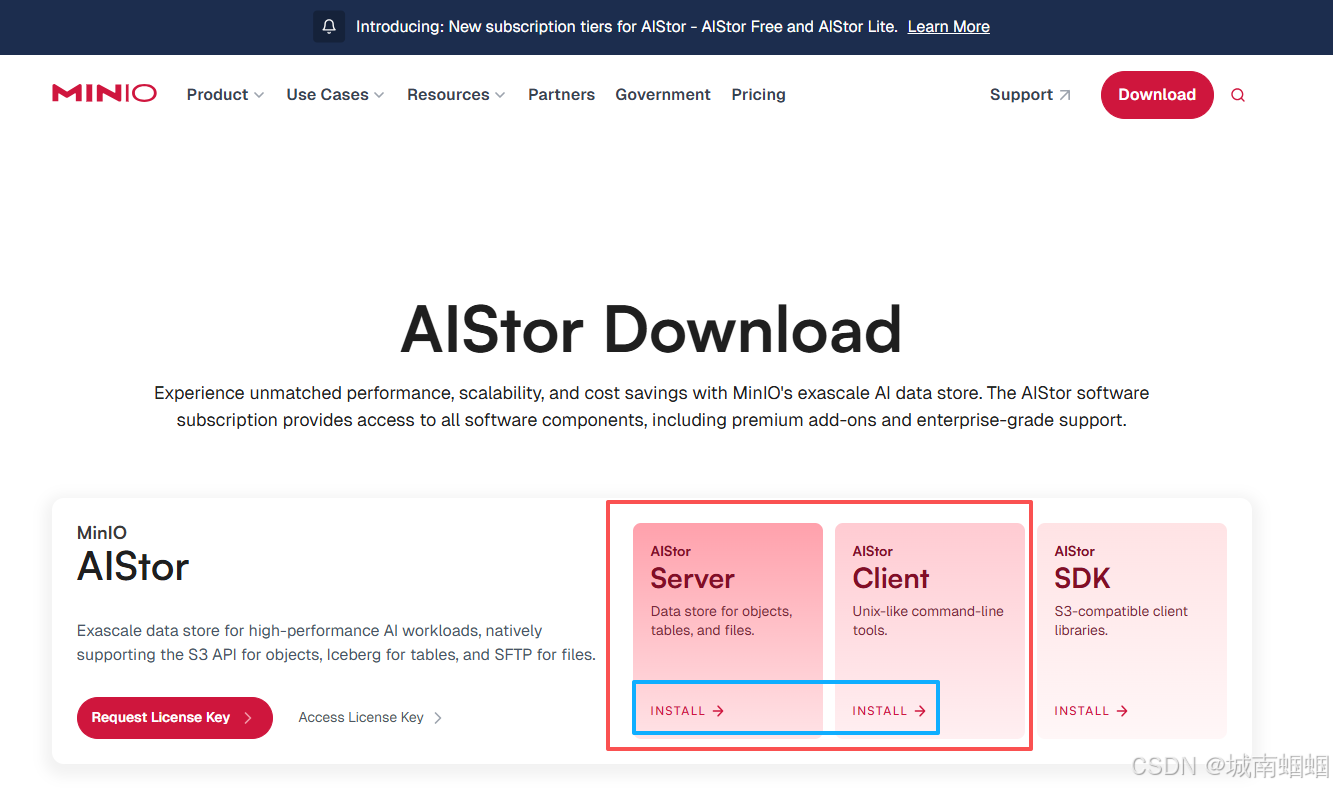Click the 'MinIO AIStor' panel heading
Viewport: 1333px width, 788px height.
click(x=133, y=554)
